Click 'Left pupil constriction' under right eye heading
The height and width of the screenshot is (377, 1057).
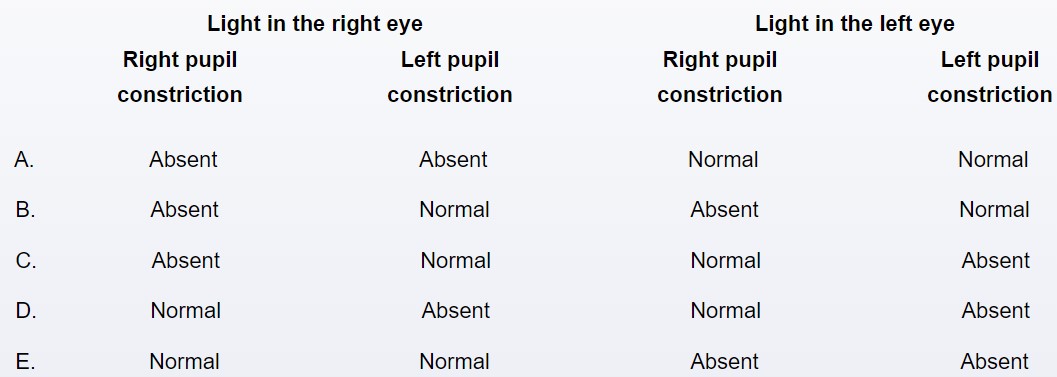coord(450,77)
